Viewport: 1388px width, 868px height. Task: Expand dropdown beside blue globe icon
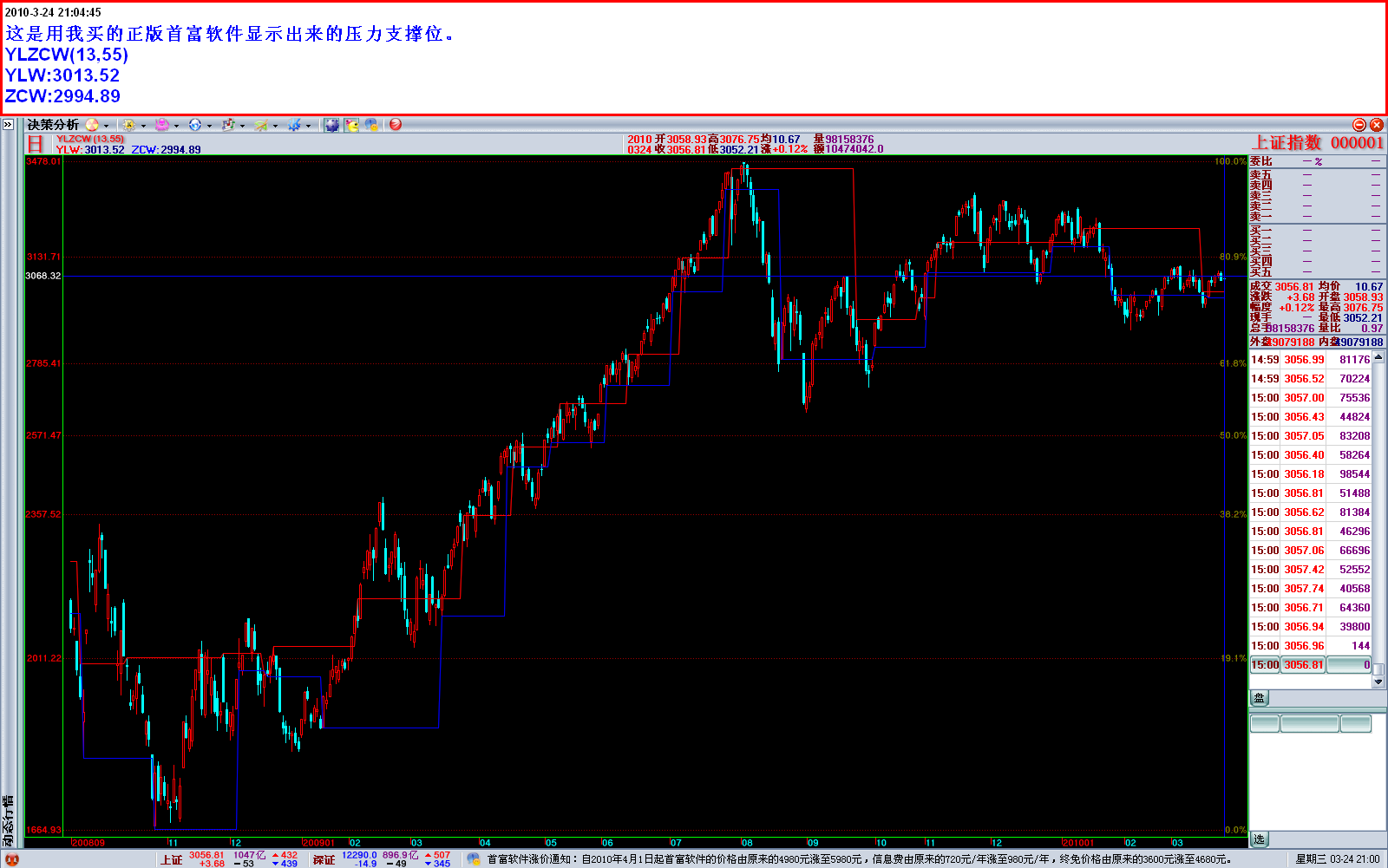coord(209,126)
